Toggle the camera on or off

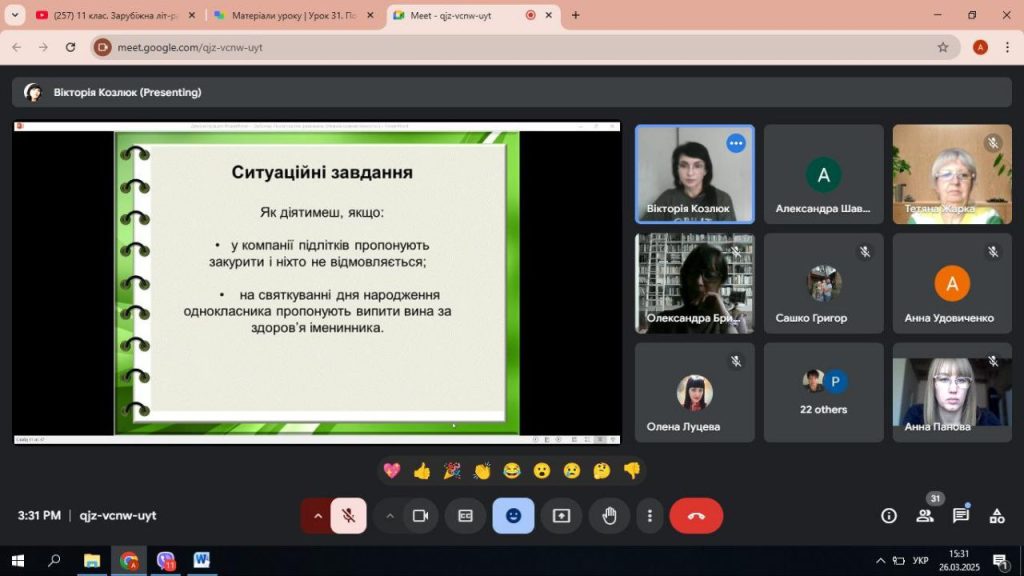[420, 516]
